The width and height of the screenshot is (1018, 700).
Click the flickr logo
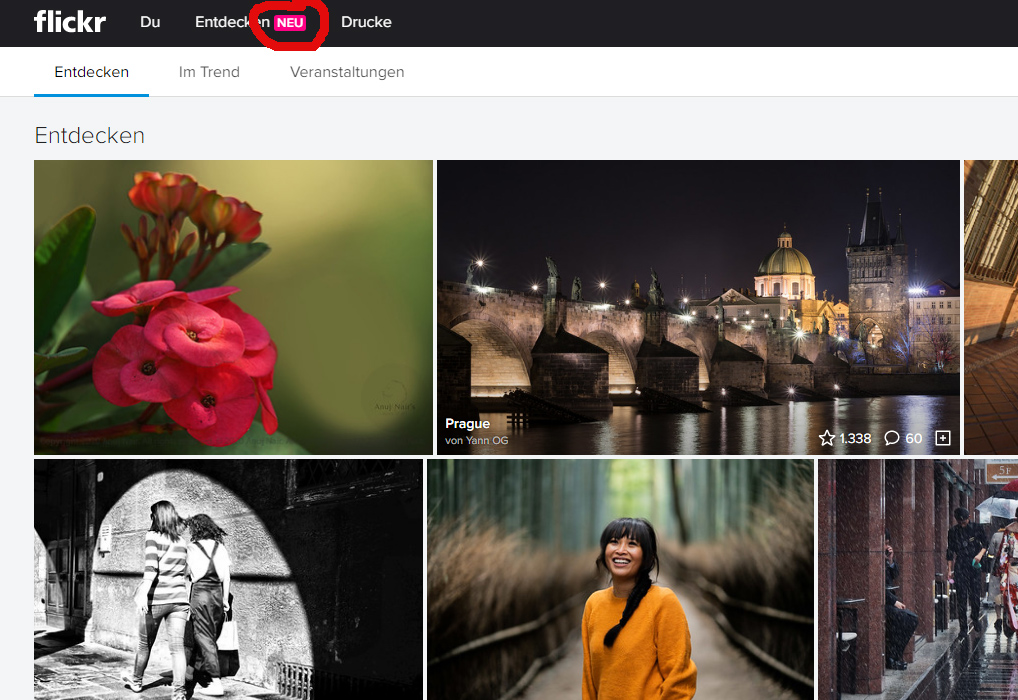pyautogui.click(x=69, y=22)
